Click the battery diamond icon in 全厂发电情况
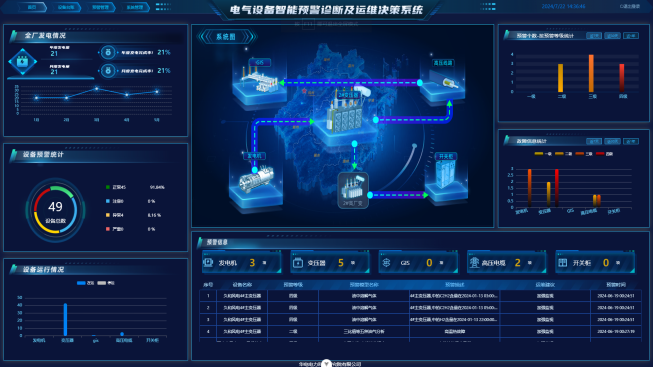 22,62
